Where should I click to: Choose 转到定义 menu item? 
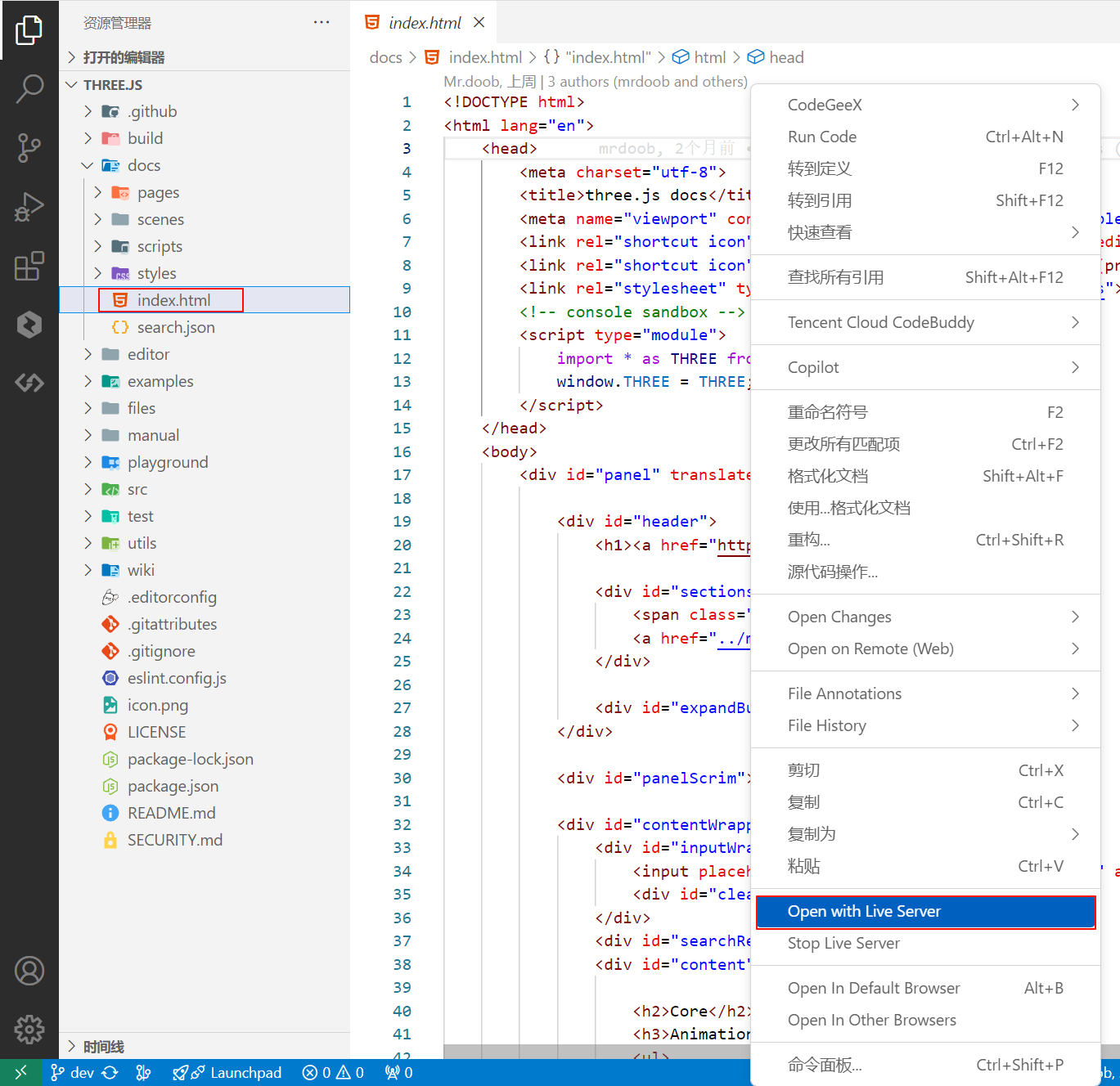click(925, 168)
